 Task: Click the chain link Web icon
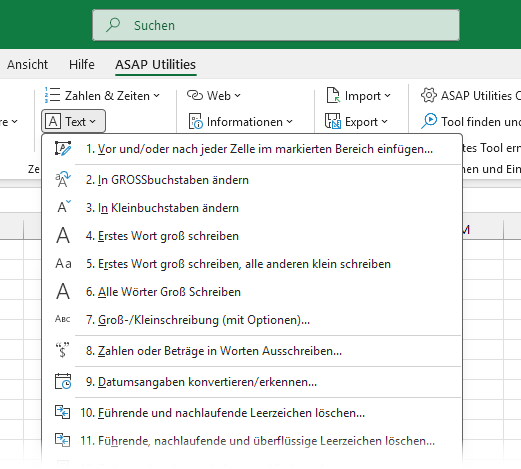coord(195,95)
